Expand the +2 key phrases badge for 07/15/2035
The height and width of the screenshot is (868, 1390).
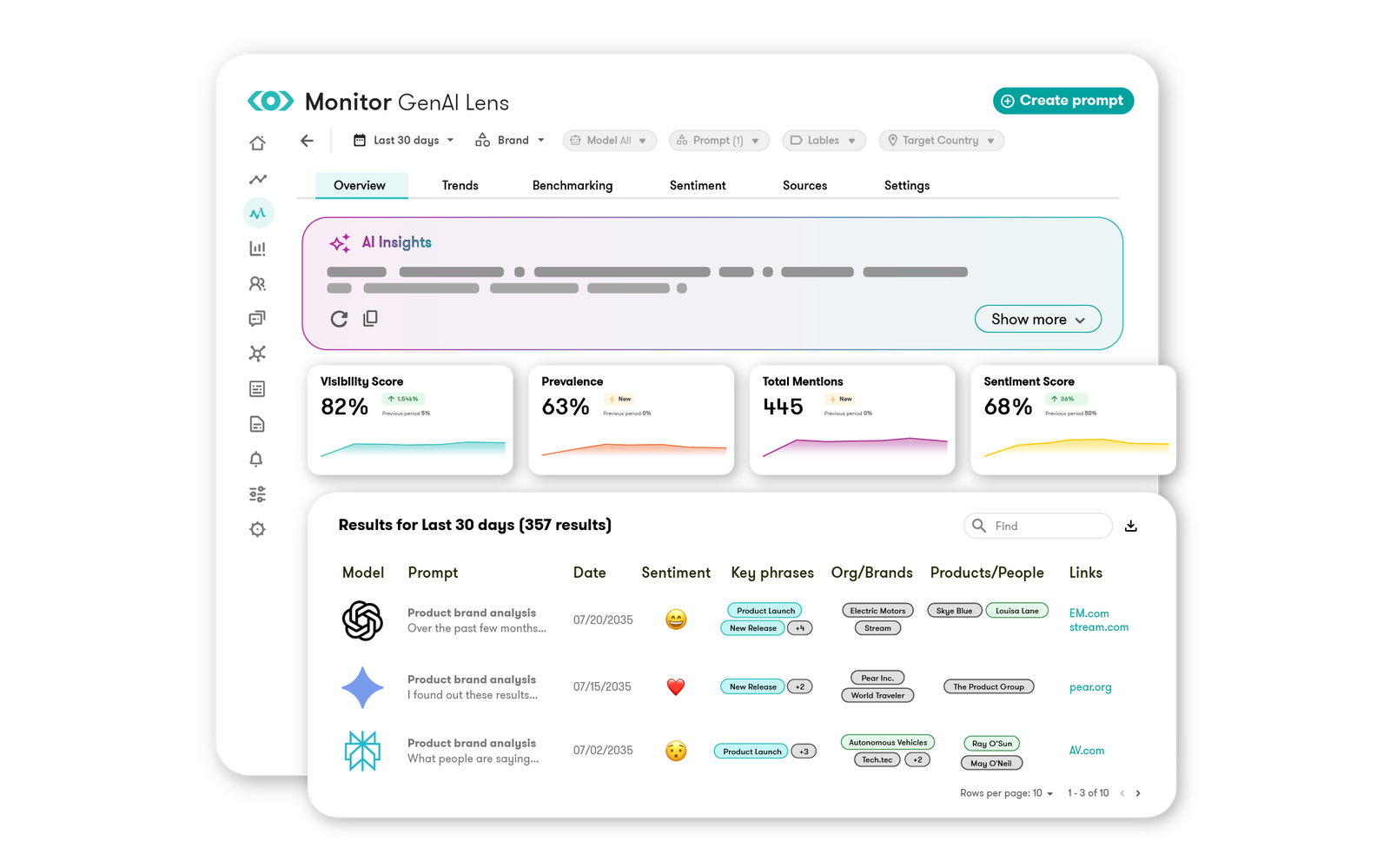(800, 686)
